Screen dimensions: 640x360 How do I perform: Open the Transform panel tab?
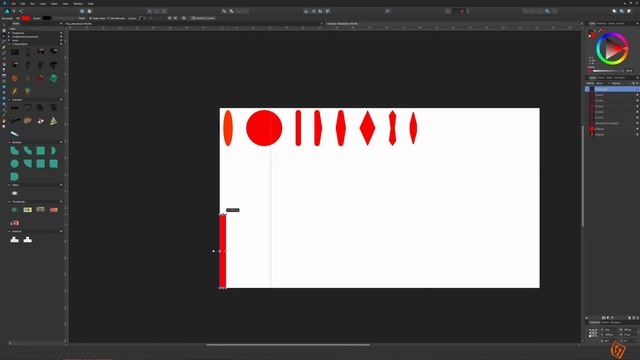pyautogui.click(x=595, y=322)
